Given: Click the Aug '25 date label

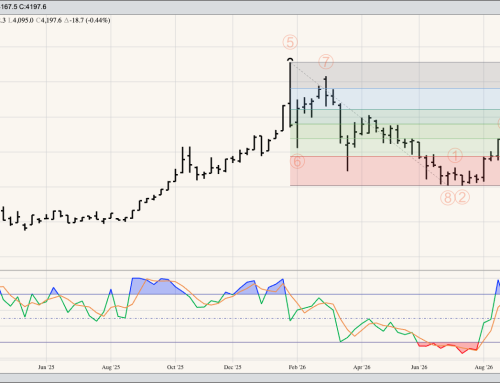Looking at the screenshot, I should coord(111,367).
